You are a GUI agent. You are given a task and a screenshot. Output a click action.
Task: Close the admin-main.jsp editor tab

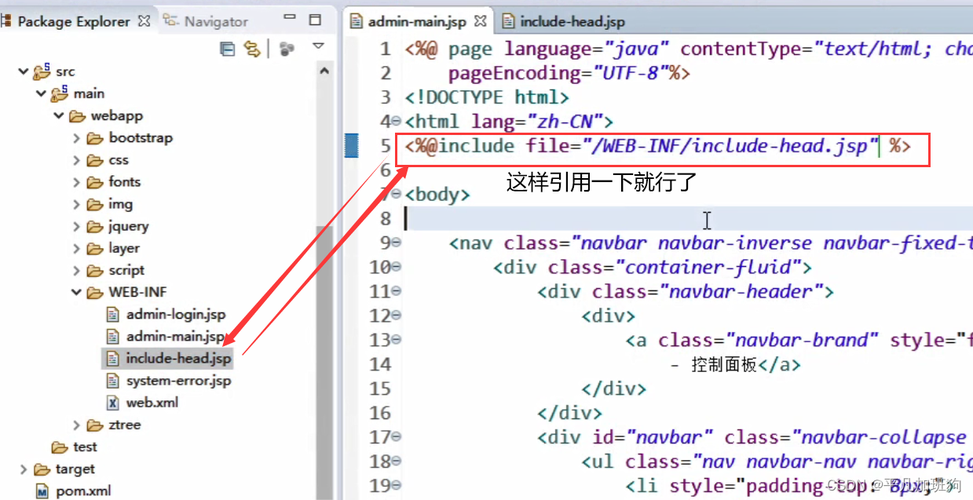coord(481,21)
